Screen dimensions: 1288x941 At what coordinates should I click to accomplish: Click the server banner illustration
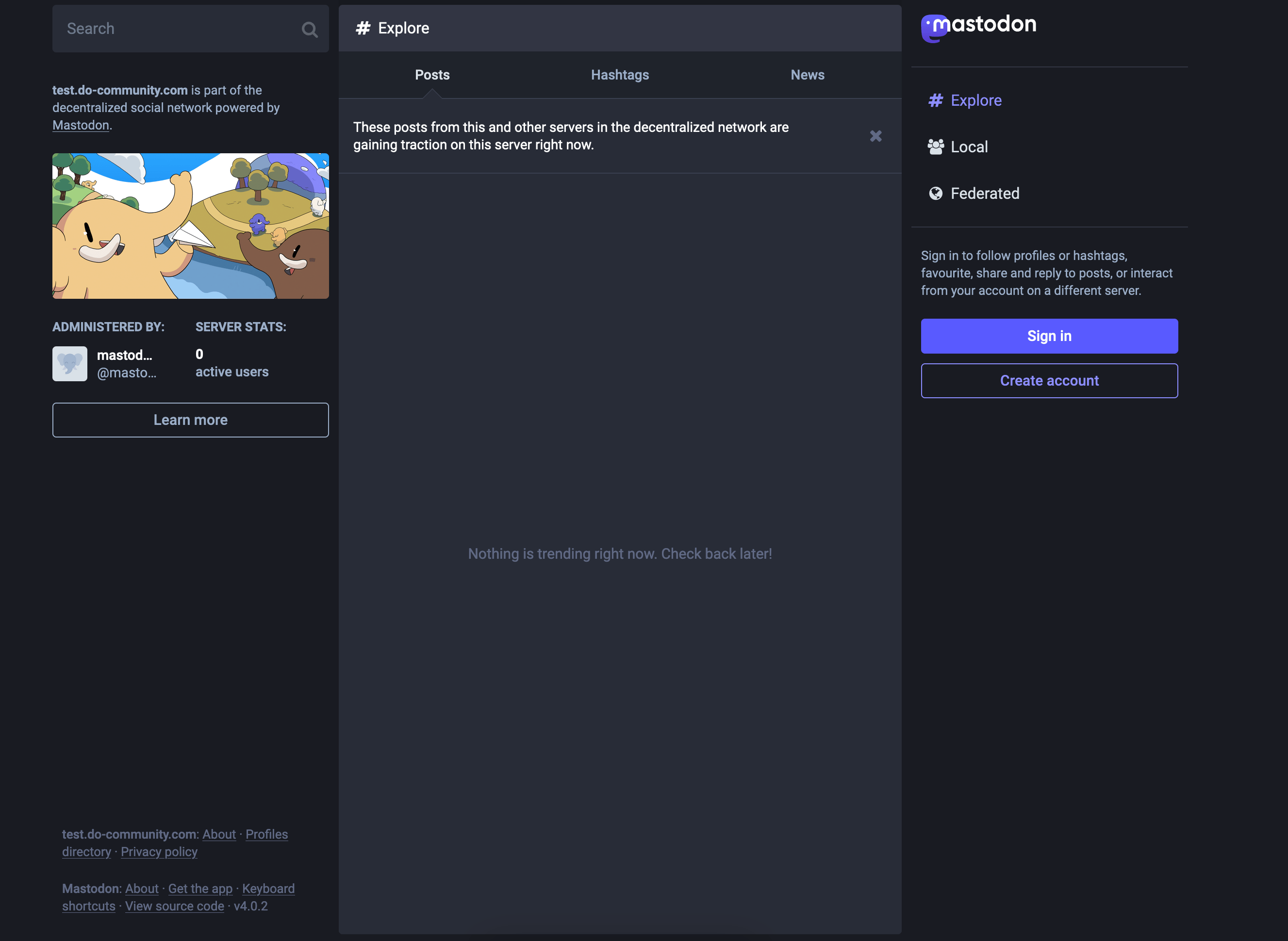click(x=190, y=226)
